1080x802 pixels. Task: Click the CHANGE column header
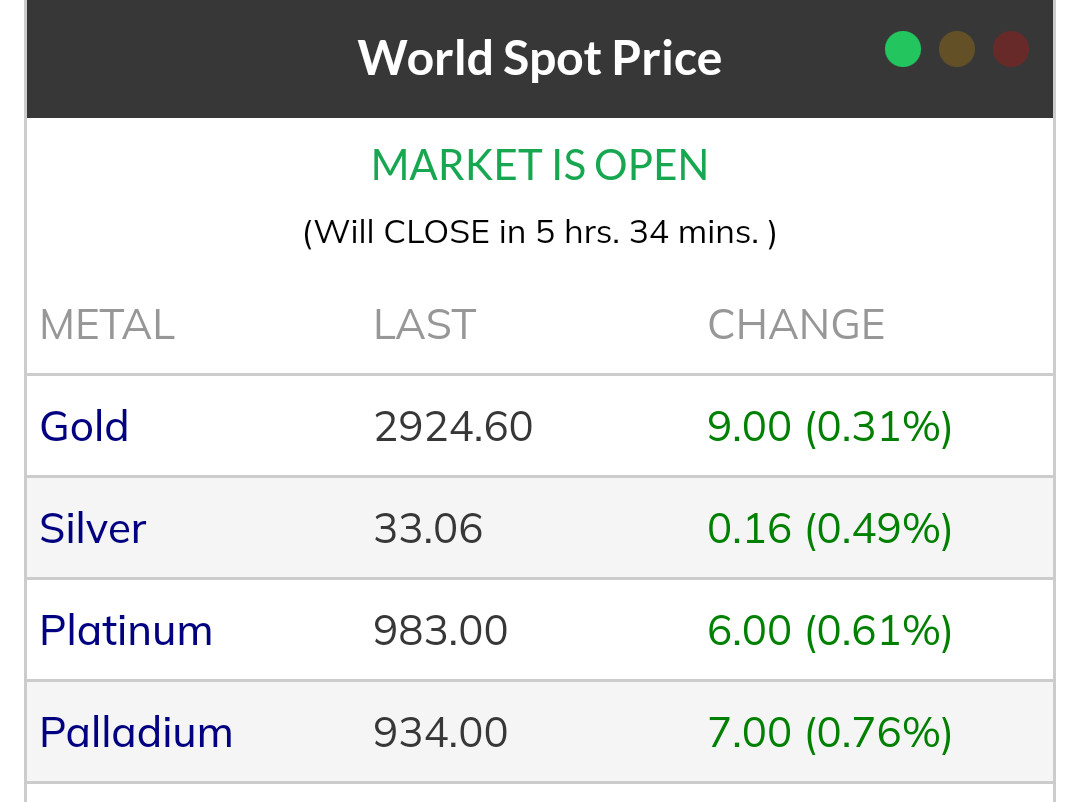tap(796, 325)
